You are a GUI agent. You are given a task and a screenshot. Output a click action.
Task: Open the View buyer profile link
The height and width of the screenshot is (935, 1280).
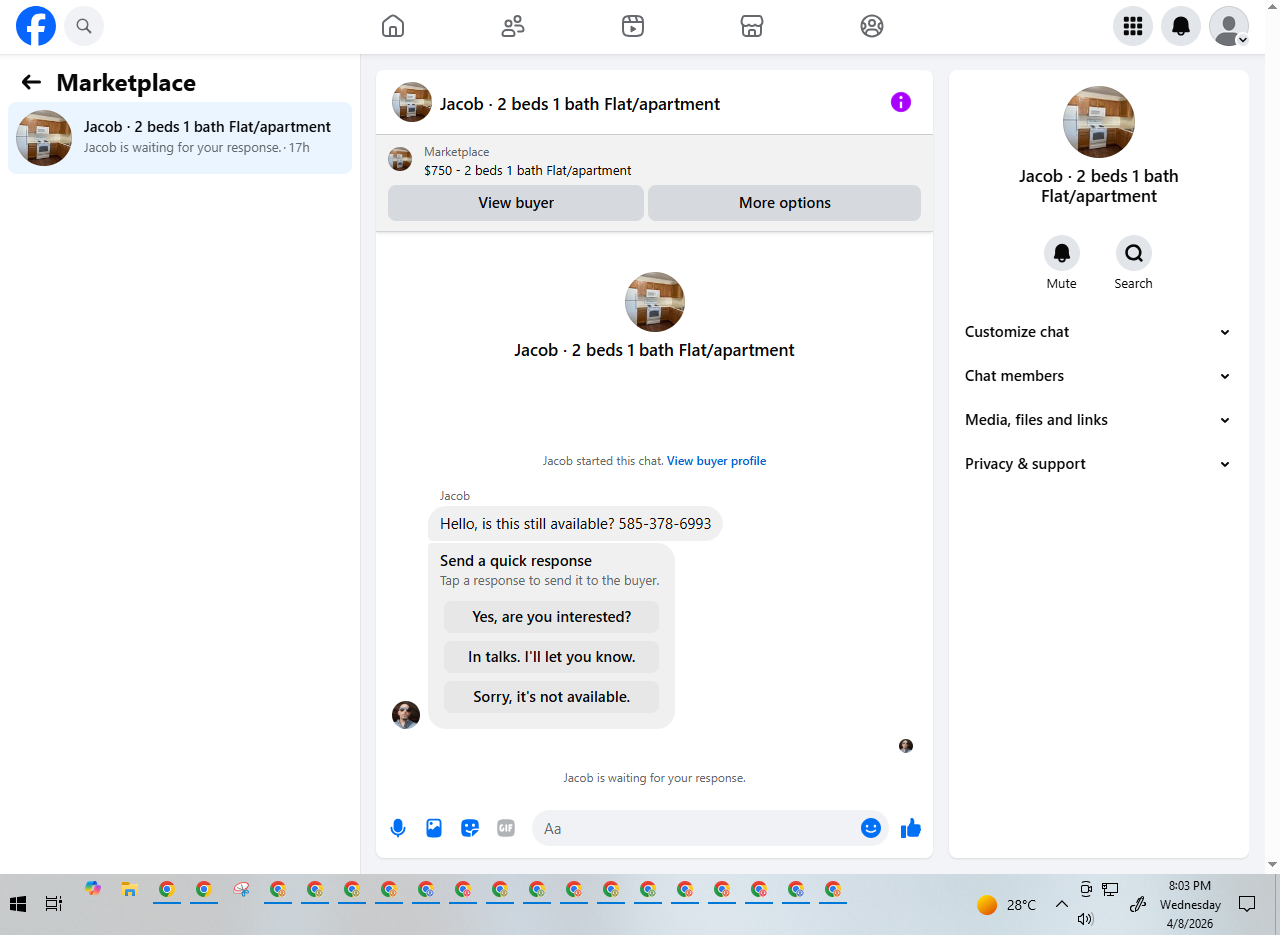(716, 461)
